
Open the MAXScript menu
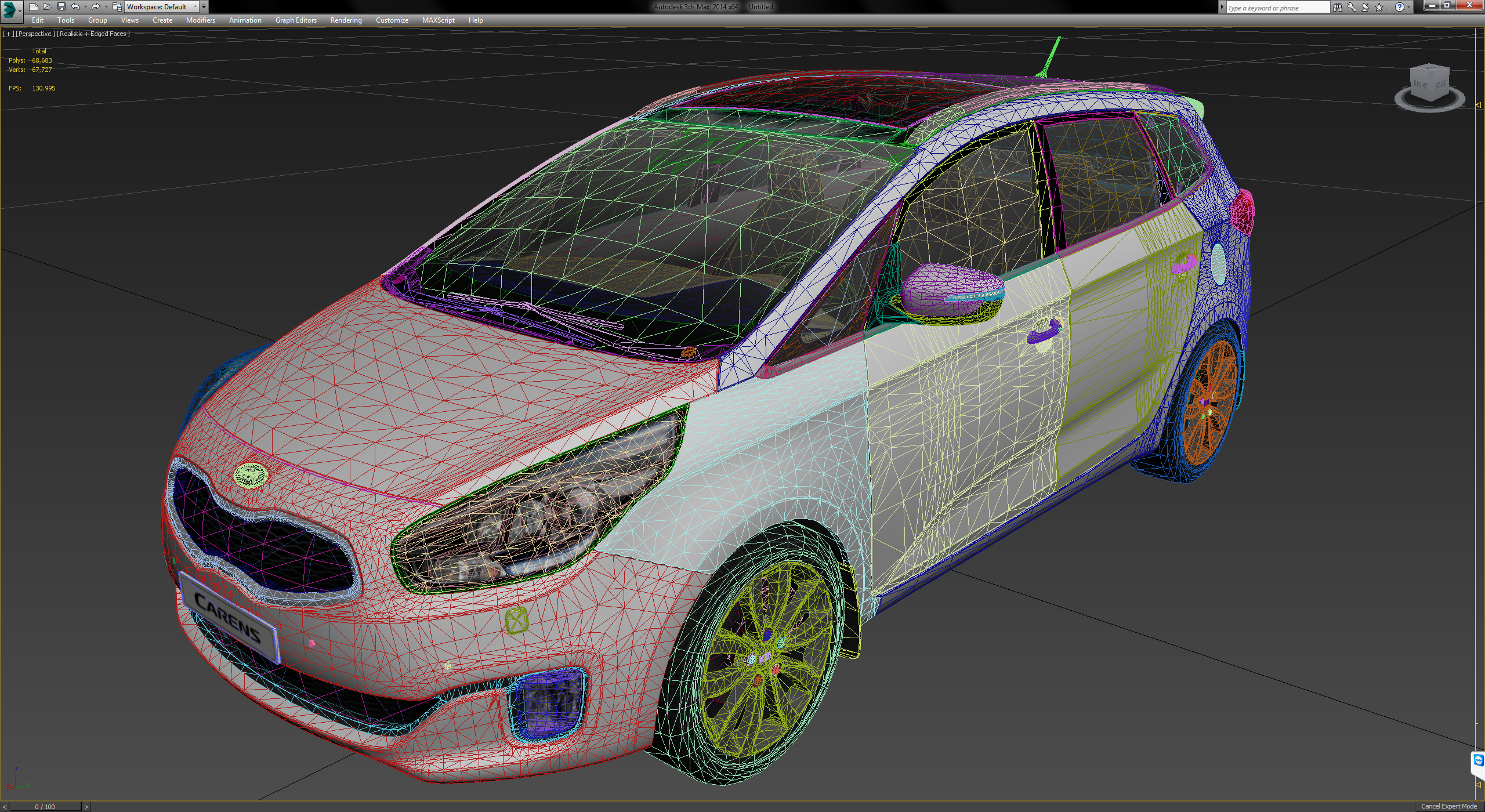click(438, 20)
